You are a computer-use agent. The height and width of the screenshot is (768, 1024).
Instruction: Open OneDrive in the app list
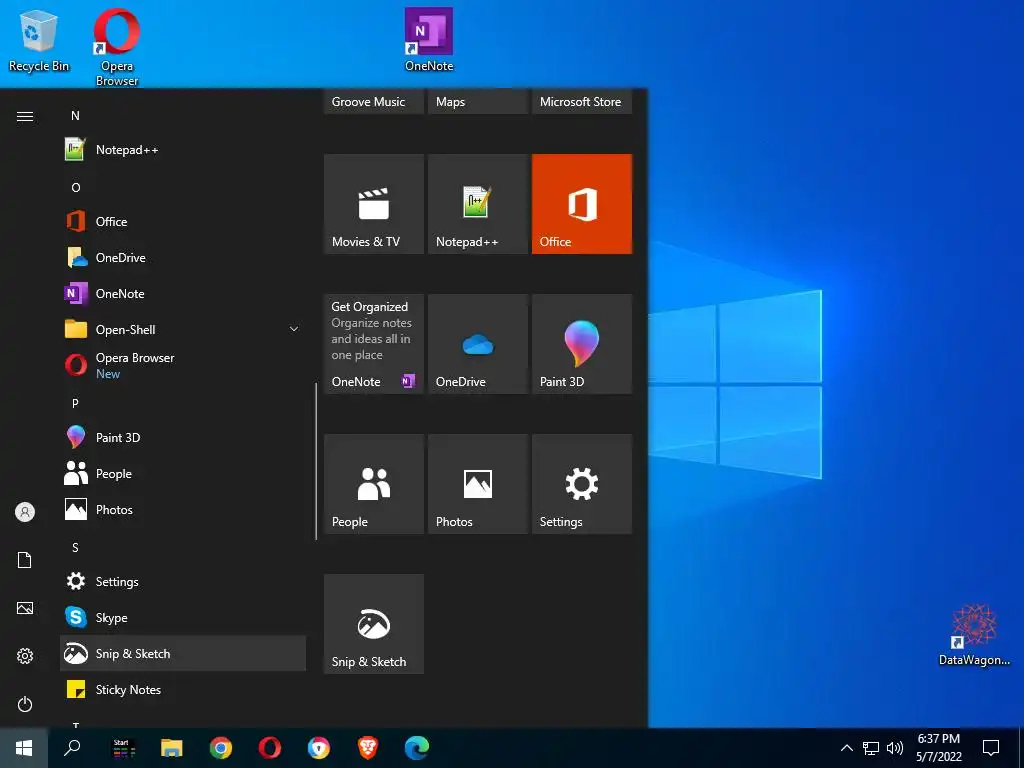(183, 257)
